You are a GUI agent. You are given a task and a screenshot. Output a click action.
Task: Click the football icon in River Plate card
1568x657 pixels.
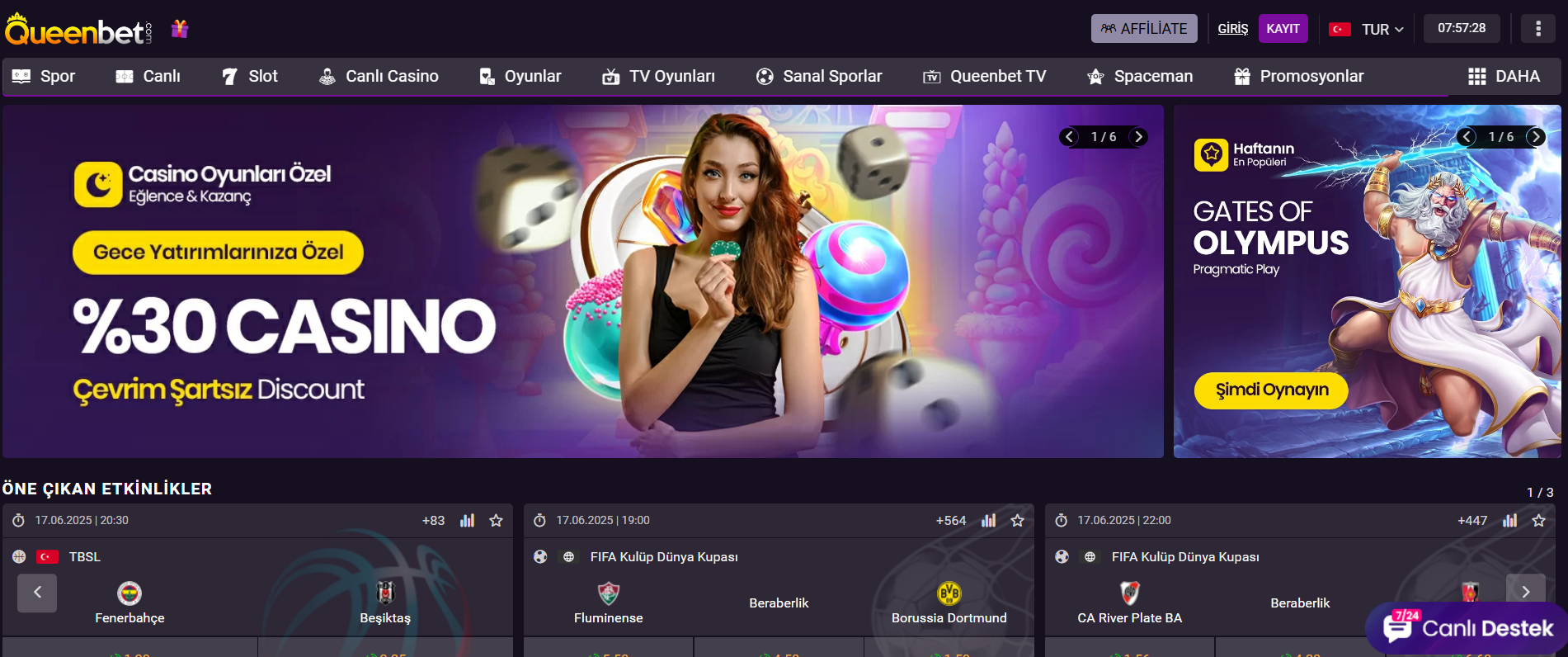[x=1062, y=557]
